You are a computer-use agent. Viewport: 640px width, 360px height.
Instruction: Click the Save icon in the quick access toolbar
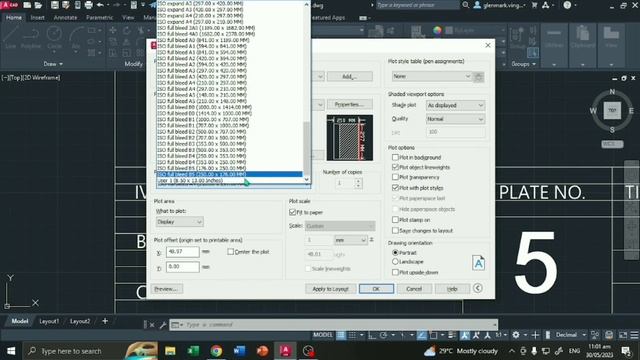[x=54, y=5]
